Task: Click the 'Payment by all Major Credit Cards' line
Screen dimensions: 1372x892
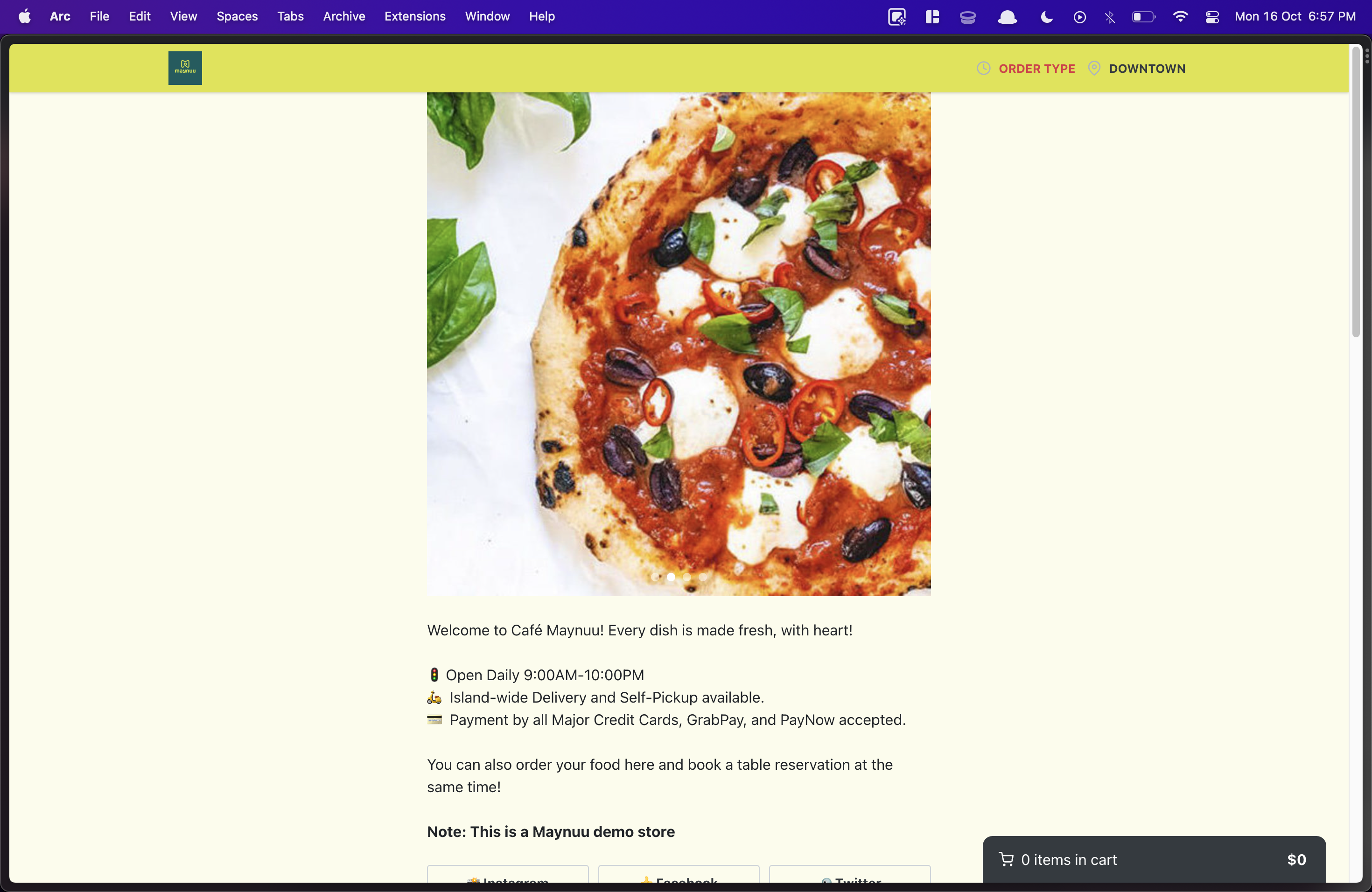Action: coord(677,720)
